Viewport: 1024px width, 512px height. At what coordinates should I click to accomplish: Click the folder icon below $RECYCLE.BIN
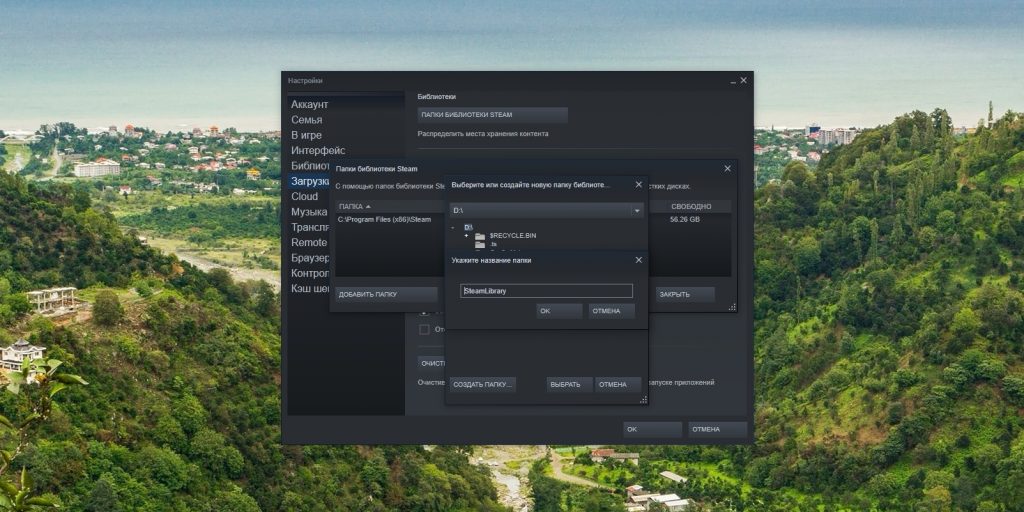tap(480, 245)
